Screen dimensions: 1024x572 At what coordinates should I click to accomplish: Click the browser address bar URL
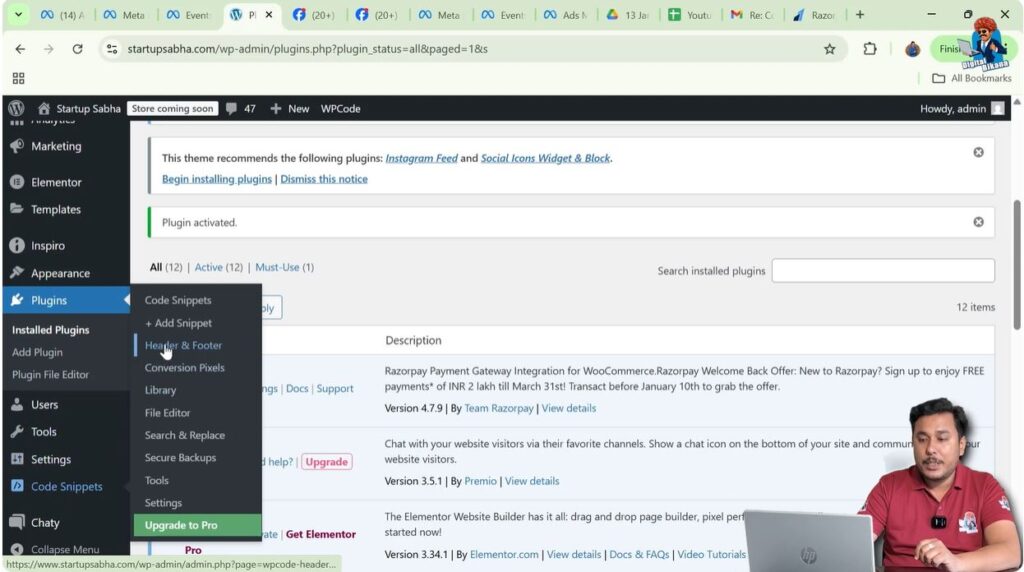point(308,49)
